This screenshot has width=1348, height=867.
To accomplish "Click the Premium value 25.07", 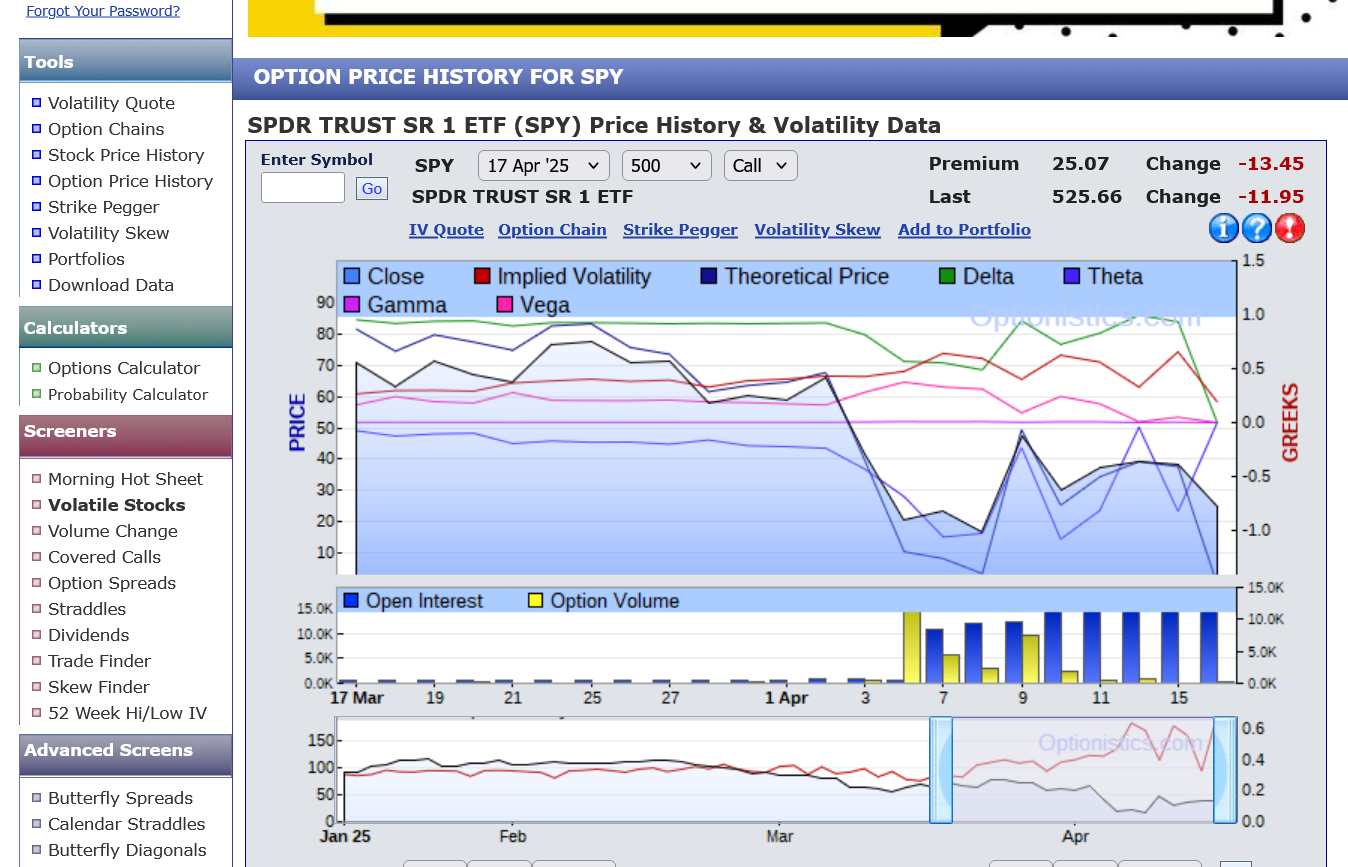I will coord(1081,164).
